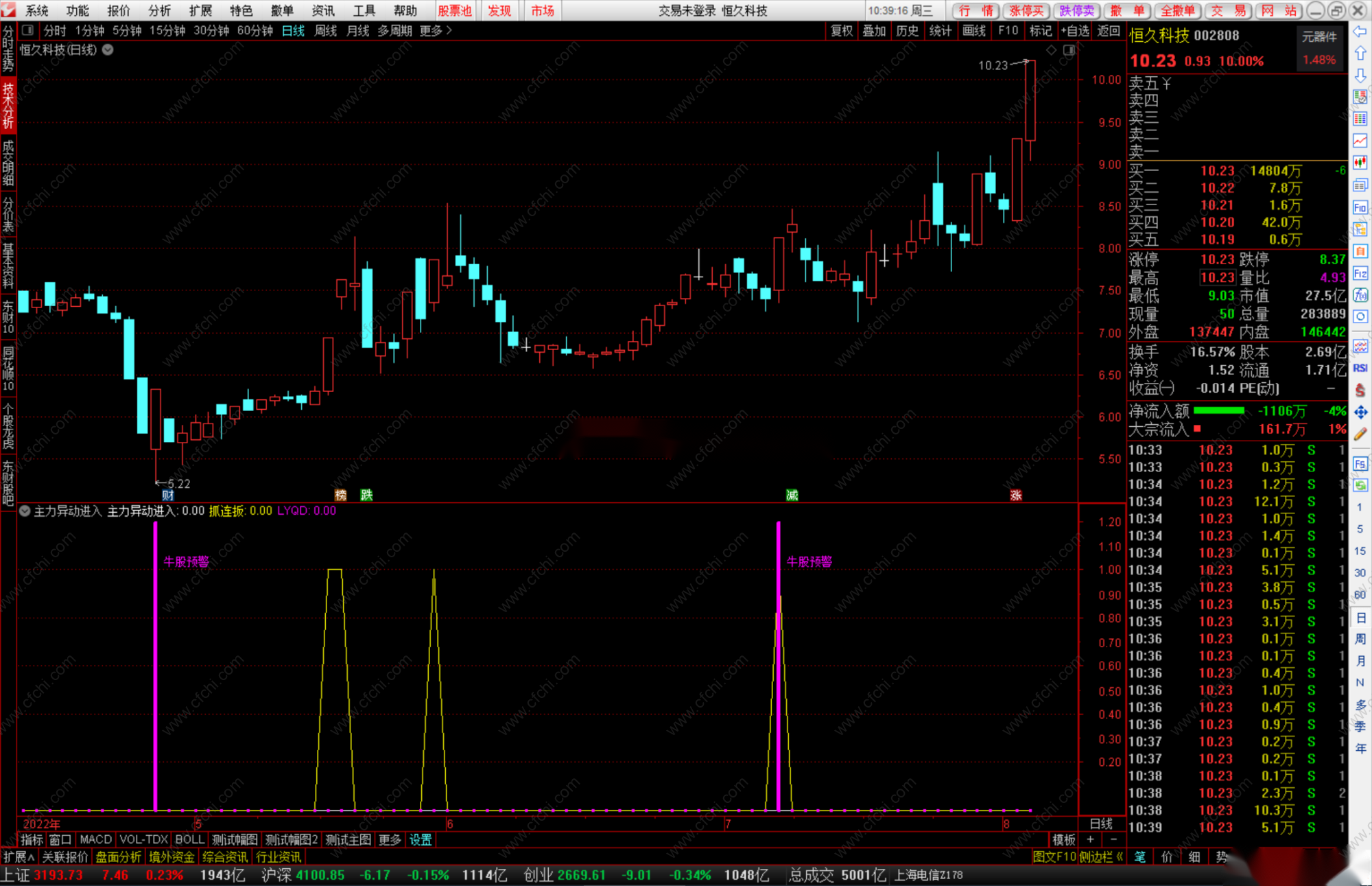Click the RSI indicator icon
1372x886 pixels.
(1360, 369)
